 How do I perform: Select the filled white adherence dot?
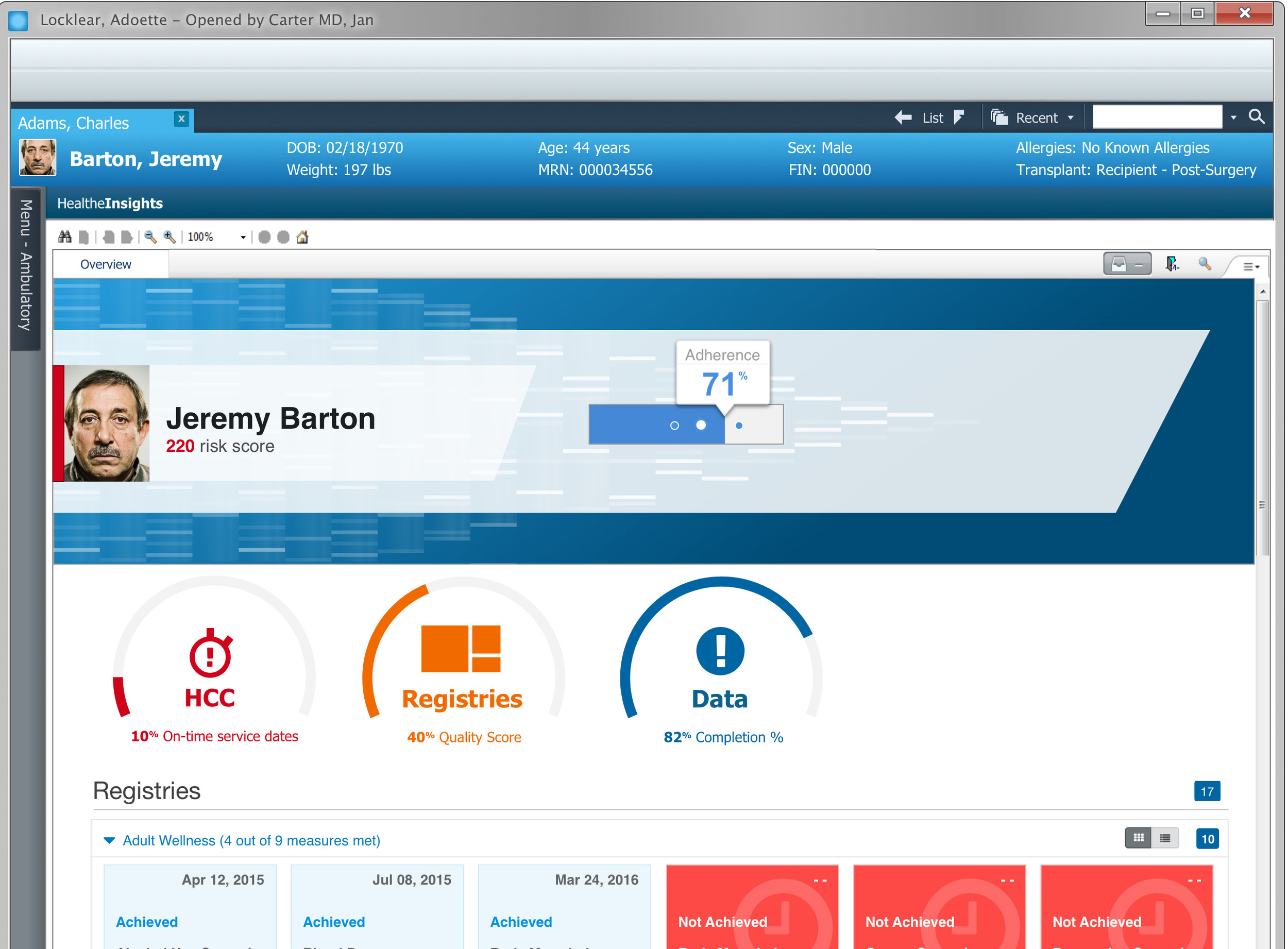pyautogui.click(x=701, y=425)
